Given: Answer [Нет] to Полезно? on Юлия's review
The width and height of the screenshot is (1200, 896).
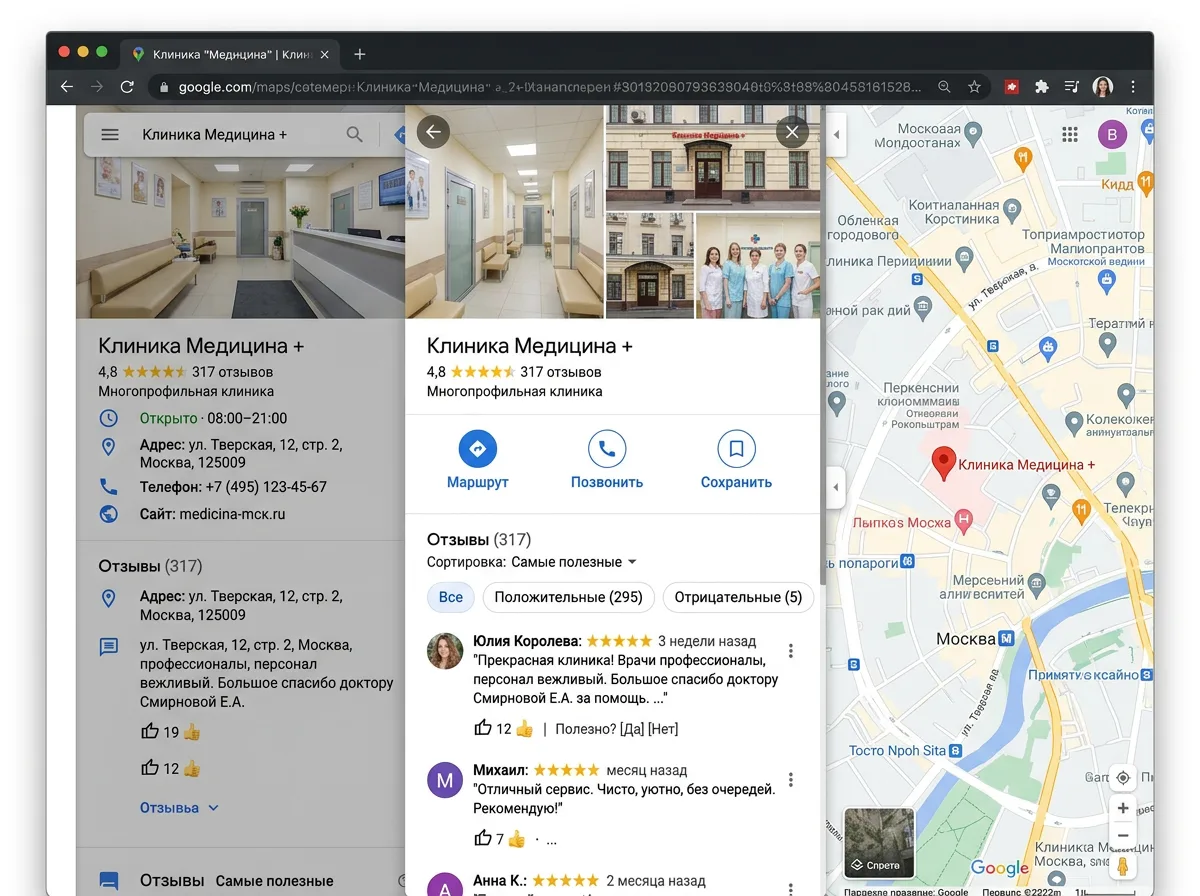Looking at the screenshot, I should 663,729.
